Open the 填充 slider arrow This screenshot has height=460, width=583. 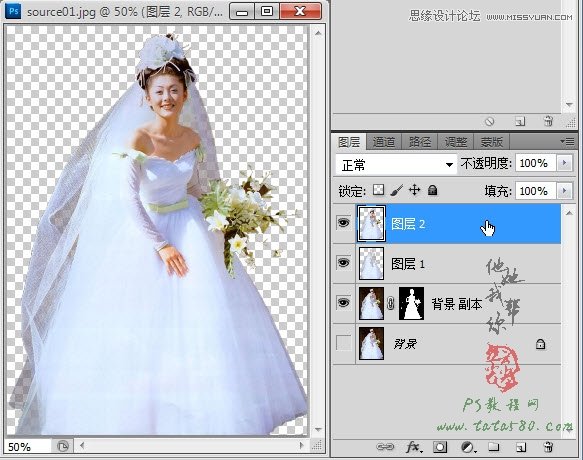pyautogui.click(x=564, y=191)
